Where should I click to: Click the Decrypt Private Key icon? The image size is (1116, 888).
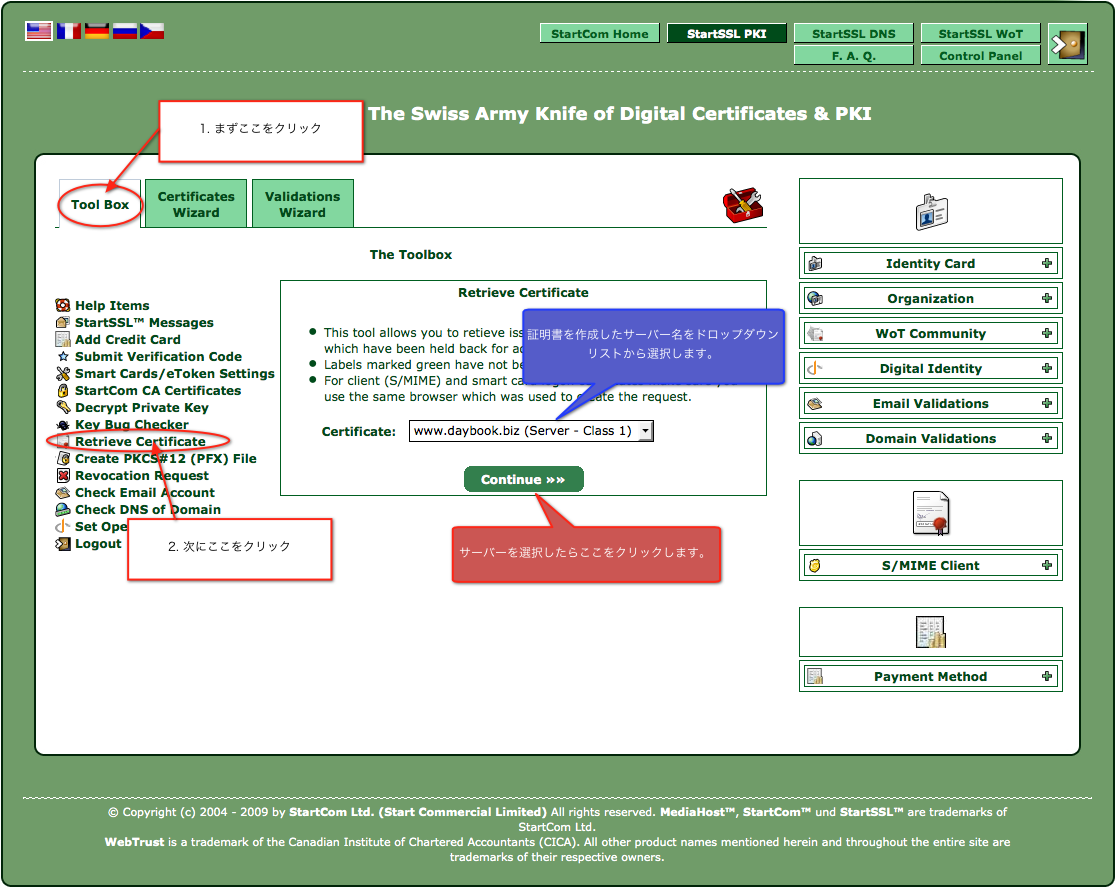(63, 407)
